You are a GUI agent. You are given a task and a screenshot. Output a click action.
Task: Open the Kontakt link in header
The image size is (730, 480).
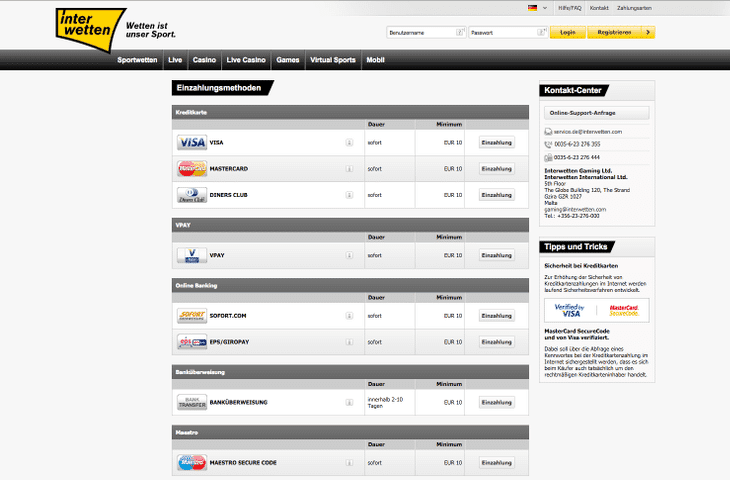pos(599,8)
